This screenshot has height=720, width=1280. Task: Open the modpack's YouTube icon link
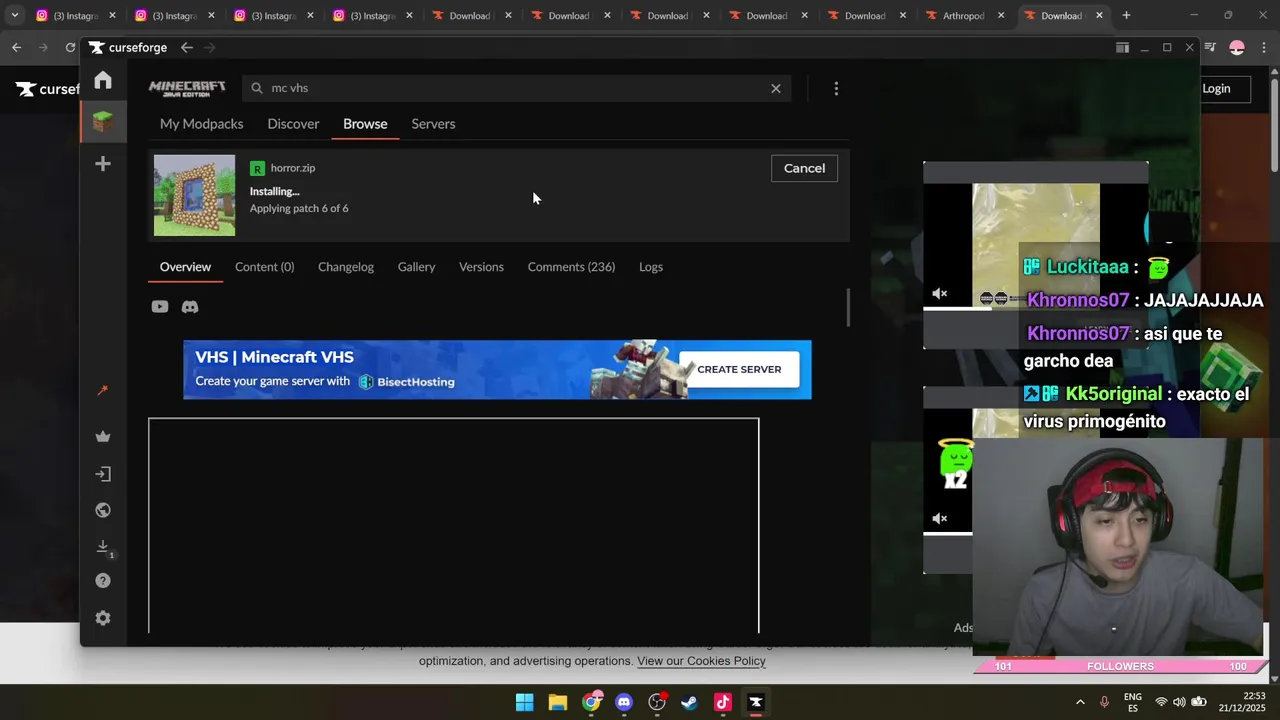(x=160, y=307)
